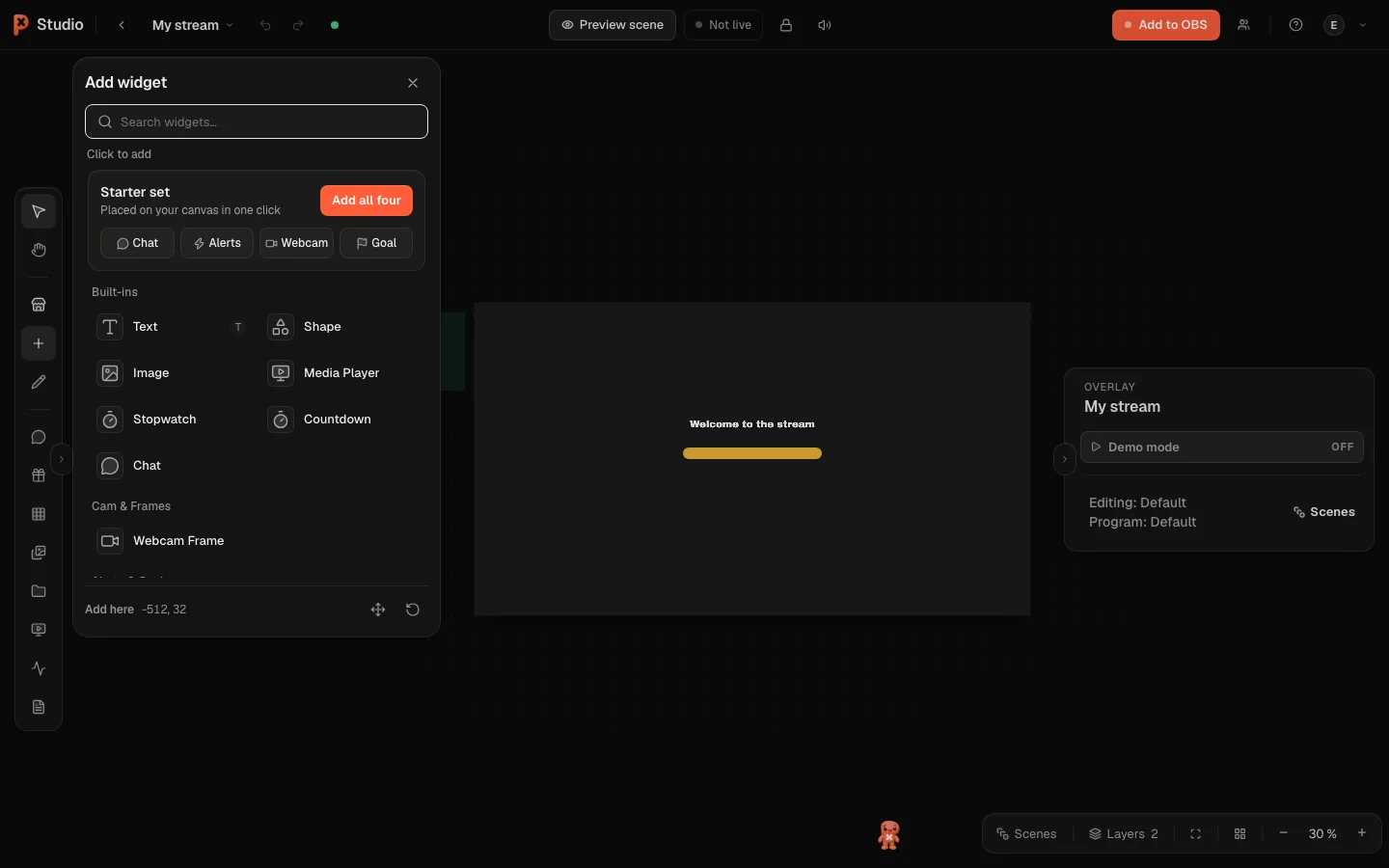This screenshot has height=868, width=1389.
Task: Reset add position with the refresh icon
Action: pos(413,610)
